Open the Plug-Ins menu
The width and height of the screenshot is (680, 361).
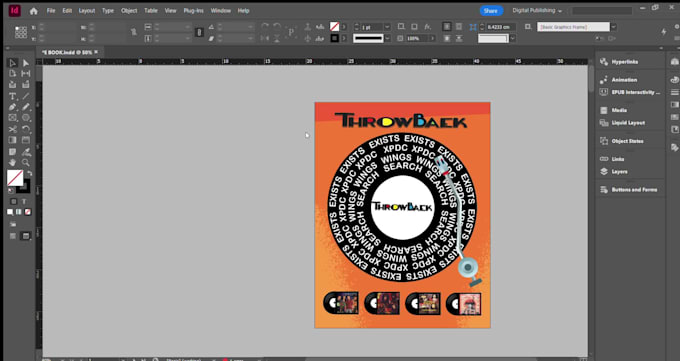193,10
